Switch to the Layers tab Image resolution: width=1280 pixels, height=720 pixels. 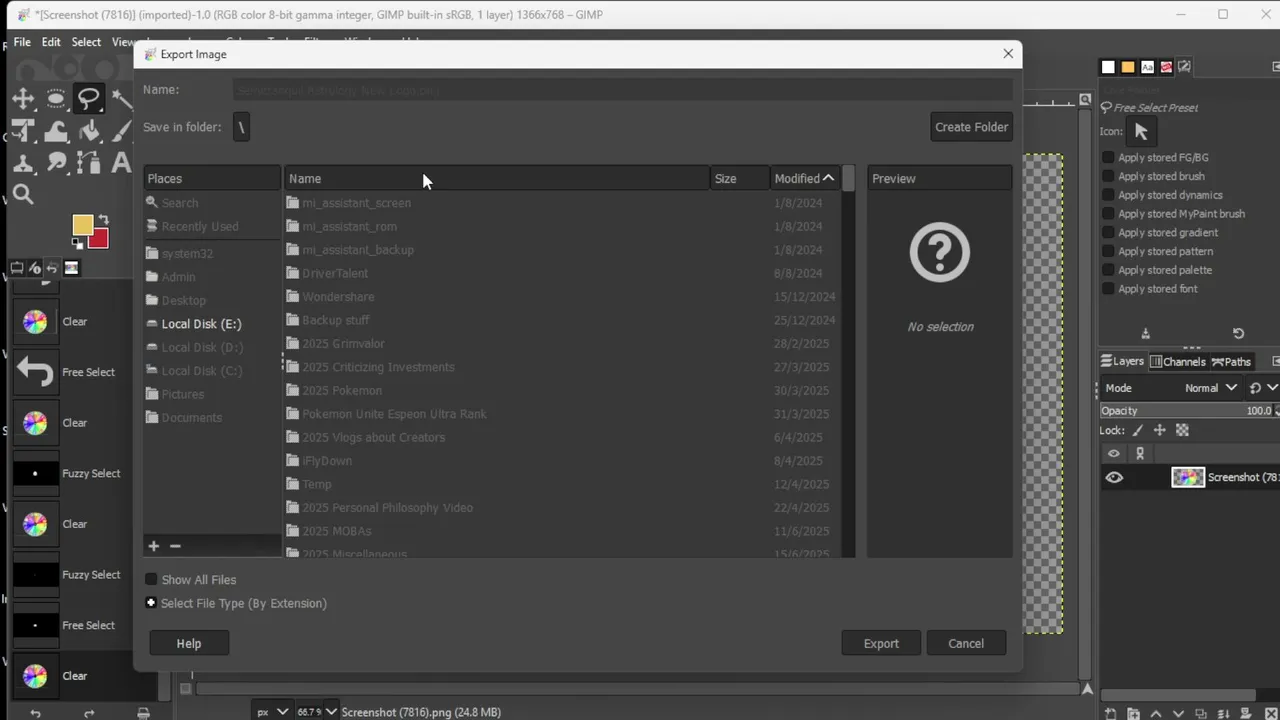pyautogui.click(x=1122, y=362)
